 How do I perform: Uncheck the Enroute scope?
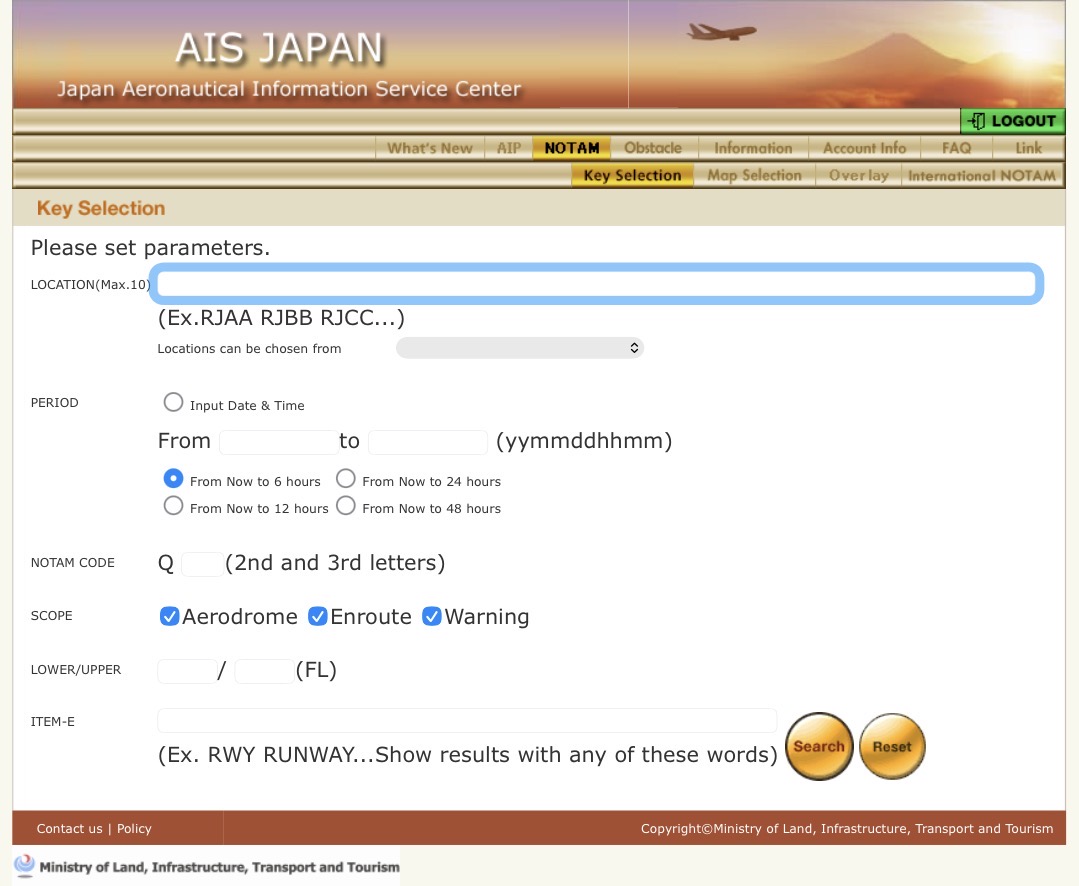tap(317, 616)
